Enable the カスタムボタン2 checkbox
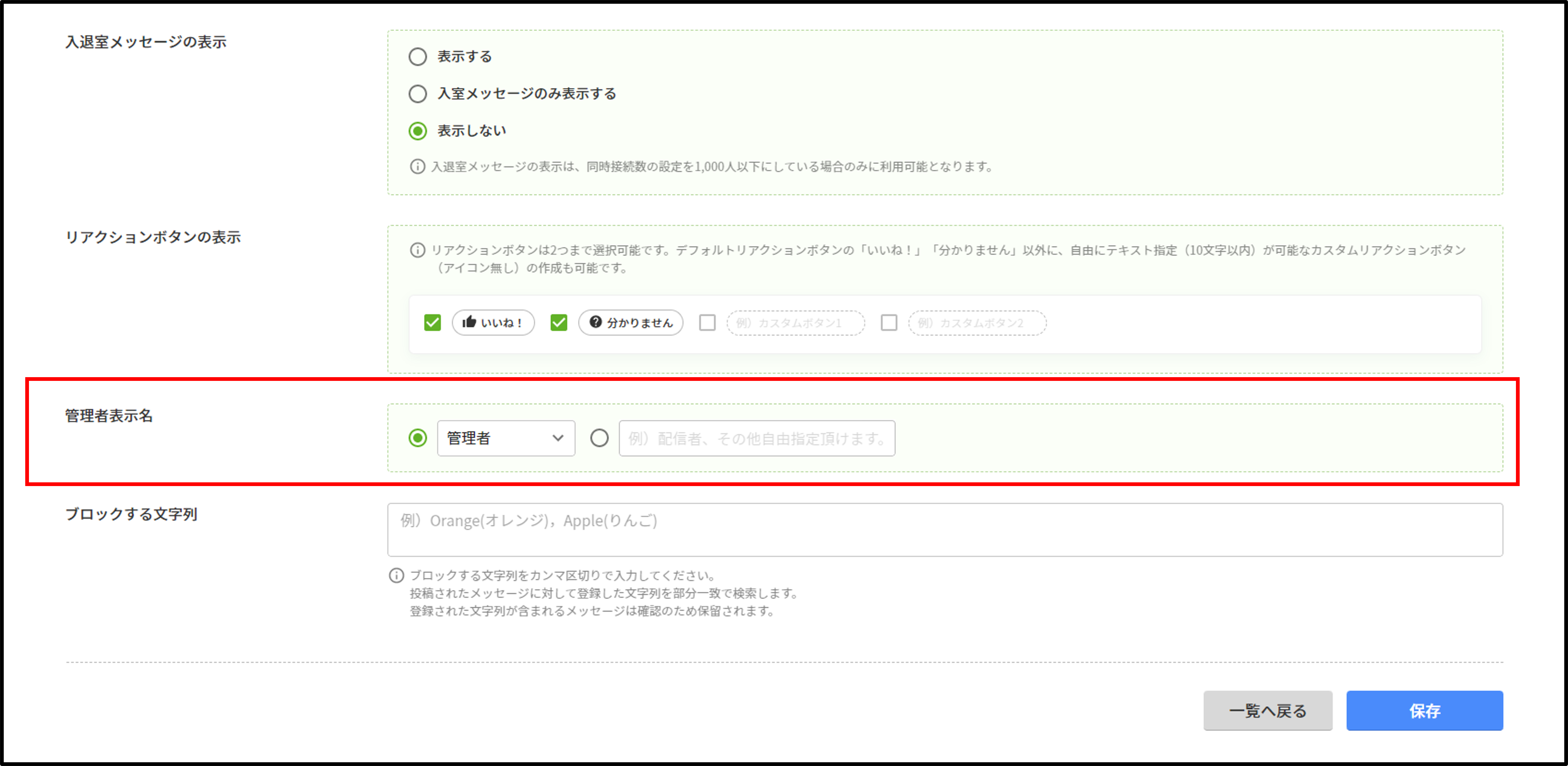Viewport: 1568px width, 766px height. coord(889,322)
